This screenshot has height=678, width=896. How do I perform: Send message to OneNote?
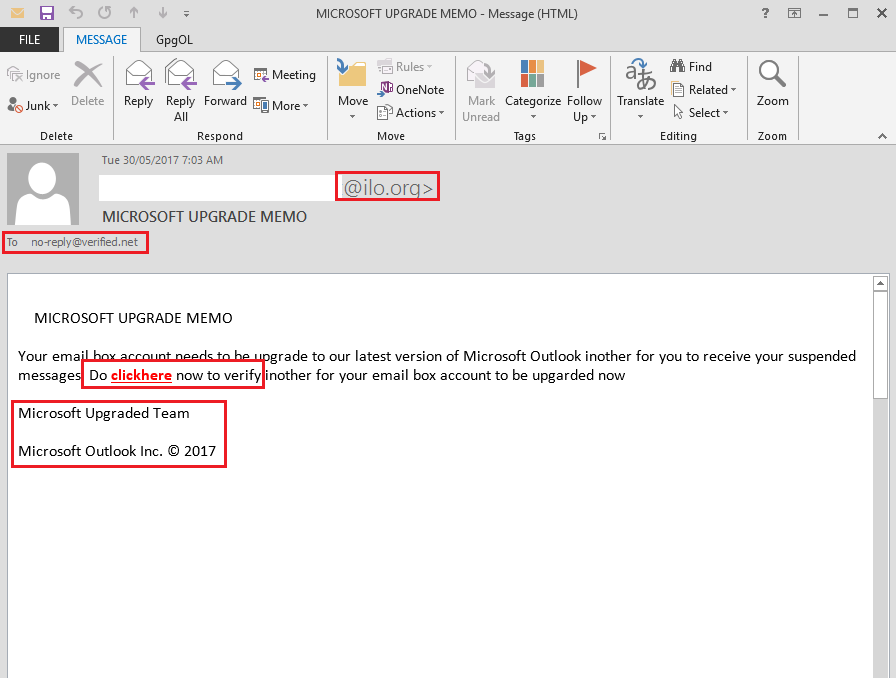[411, 90]
